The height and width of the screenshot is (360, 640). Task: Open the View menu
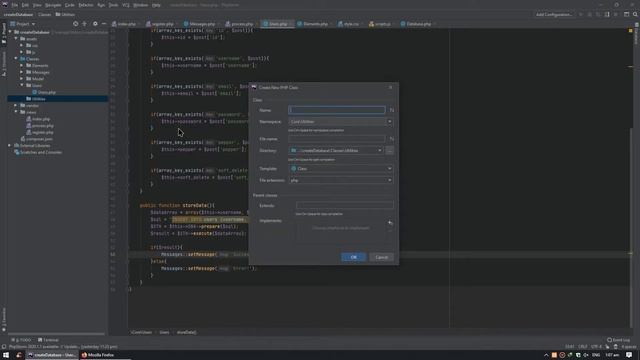click(x=37, y=5)
